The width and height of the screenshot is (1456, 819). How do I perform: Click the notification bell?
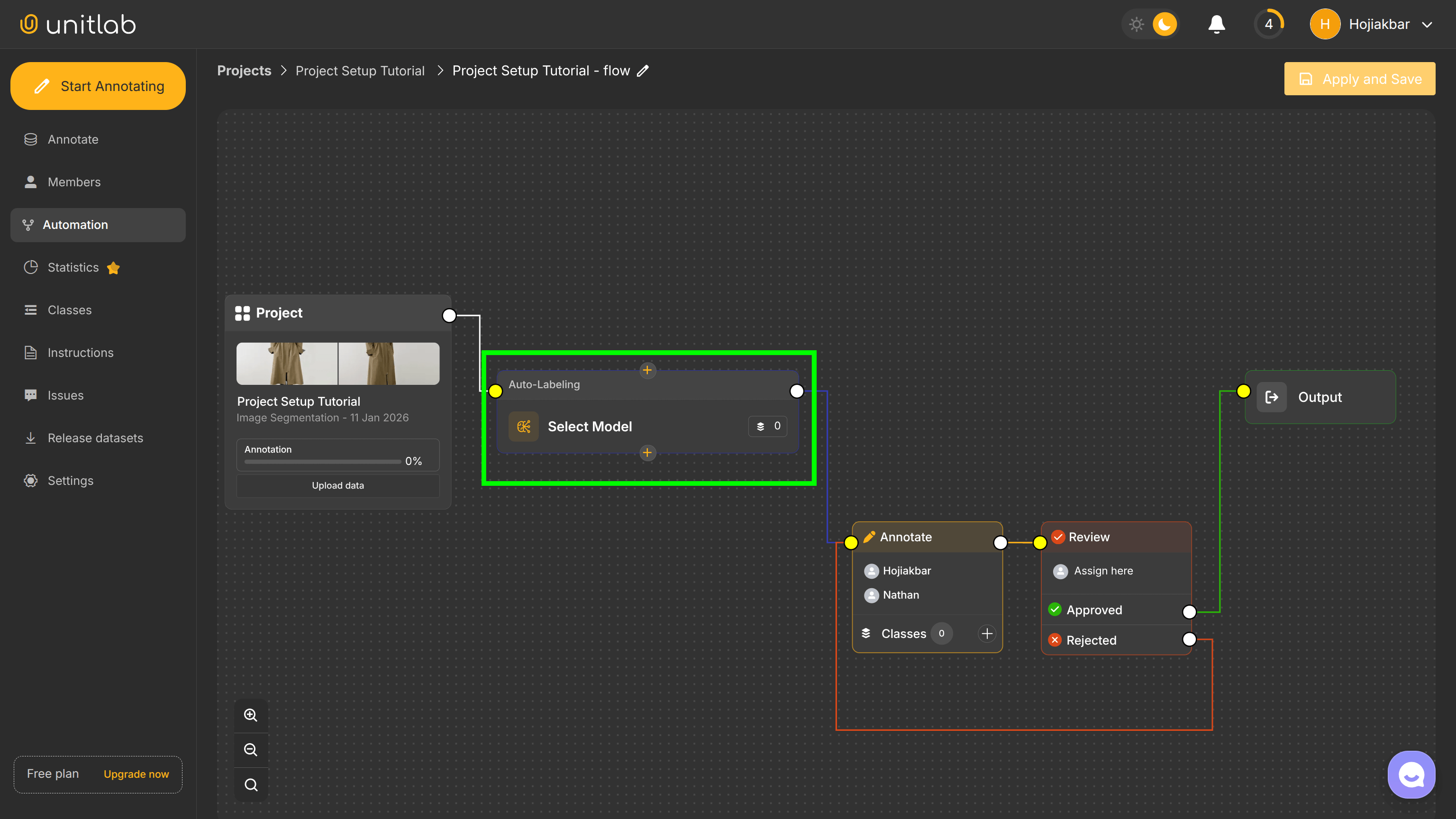pos(1216,24)
